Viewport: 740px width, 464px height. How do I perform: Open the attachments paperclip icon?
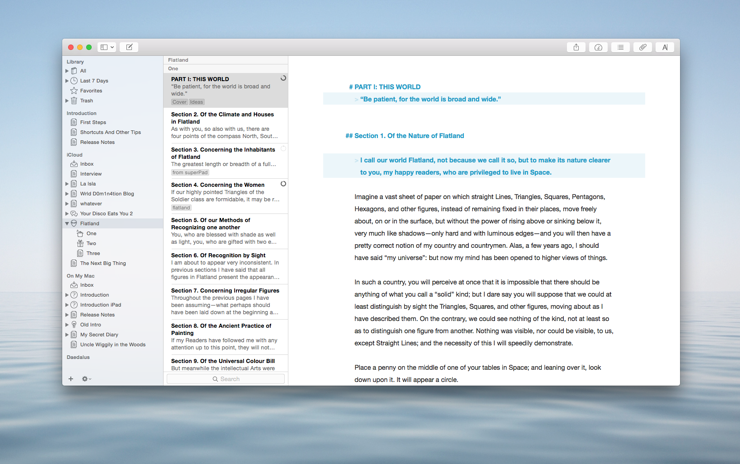pyautogui.click(x=643, y=47)
